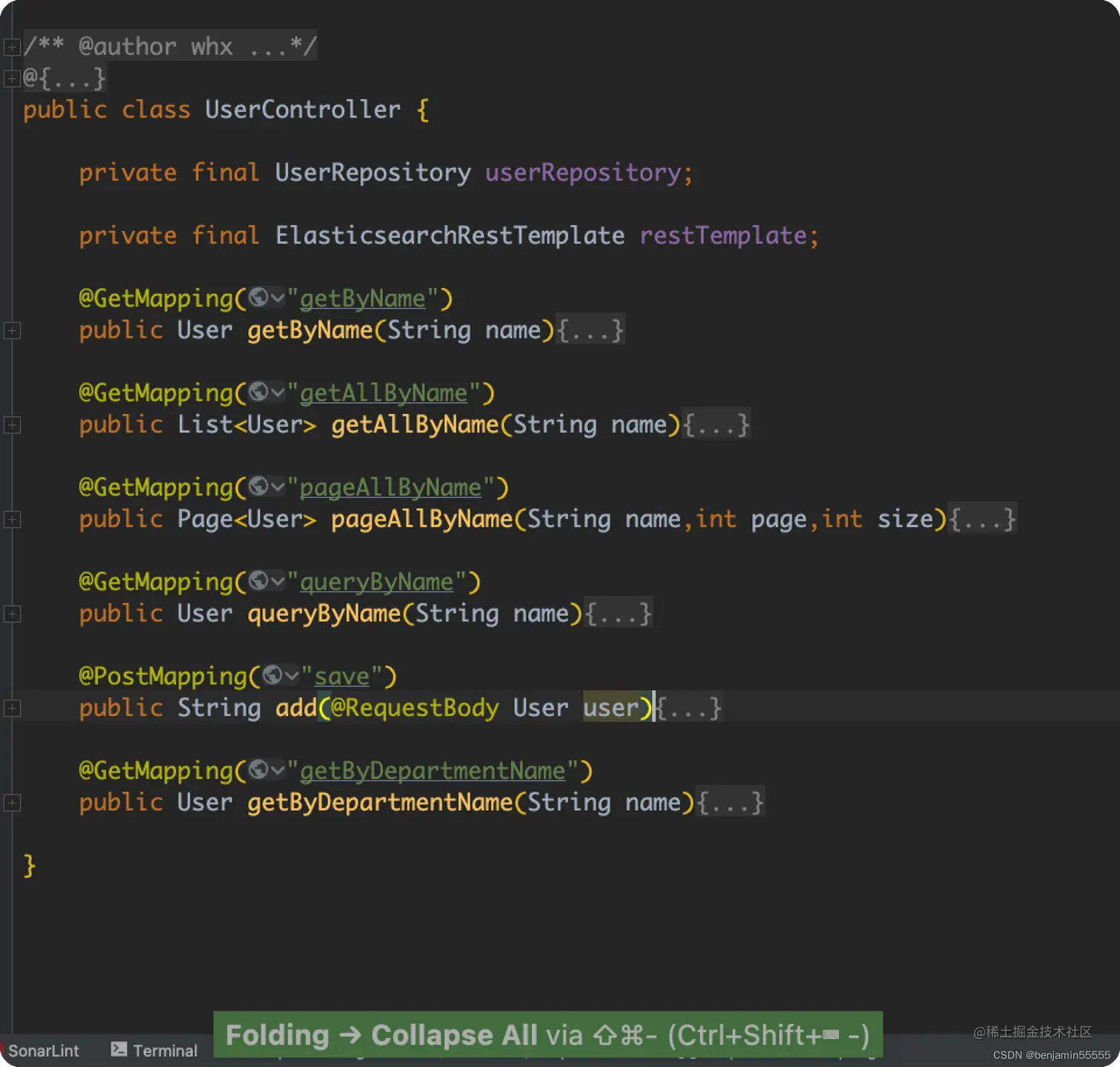Click the restTemplate field name
The image size is (1120, 1067).
pyautogui.click(x=723, y=235)
